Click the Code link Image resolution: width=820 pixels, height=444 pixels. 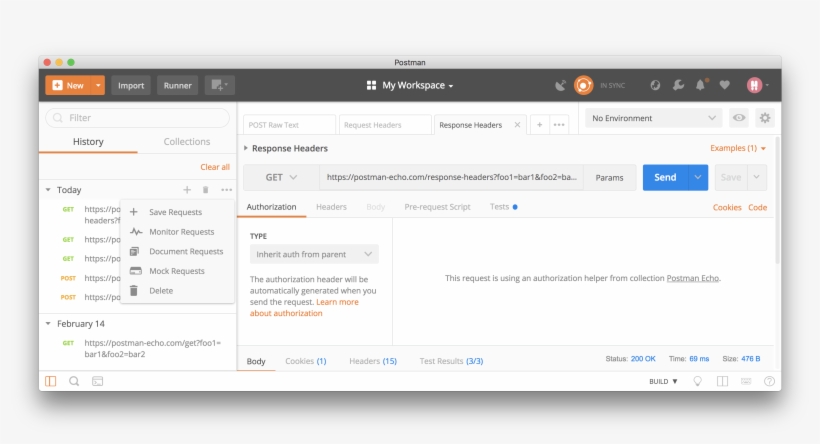click(x=757, y=208)
